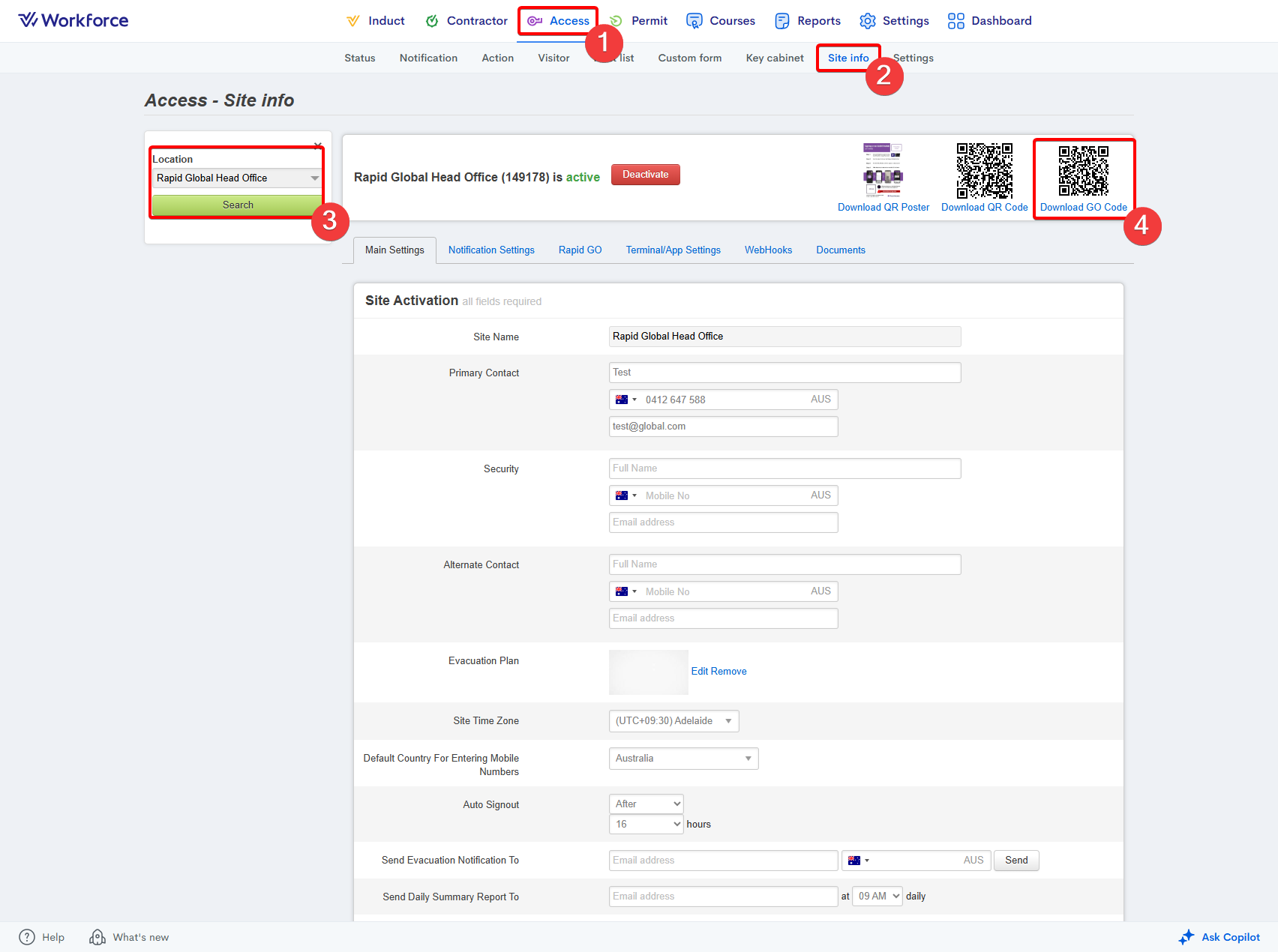Open the Induct module icon

coord(352,21)
